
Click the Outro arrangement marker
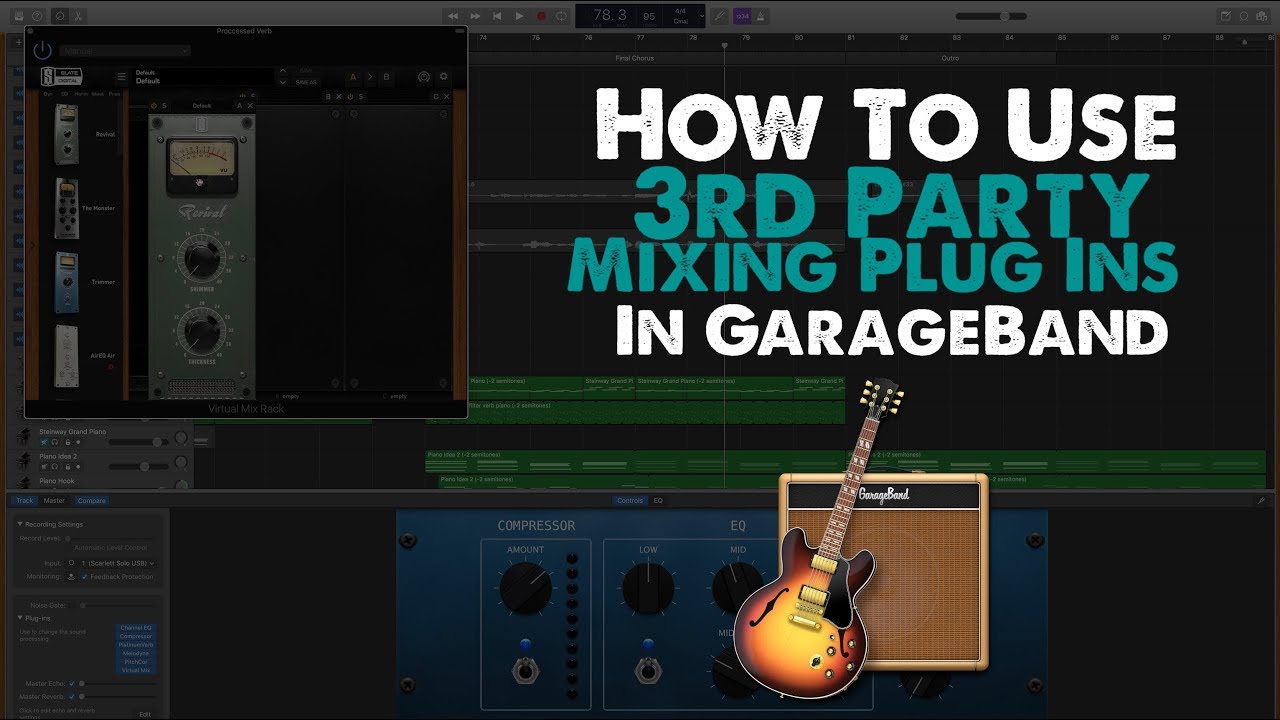tap(950, 58)
